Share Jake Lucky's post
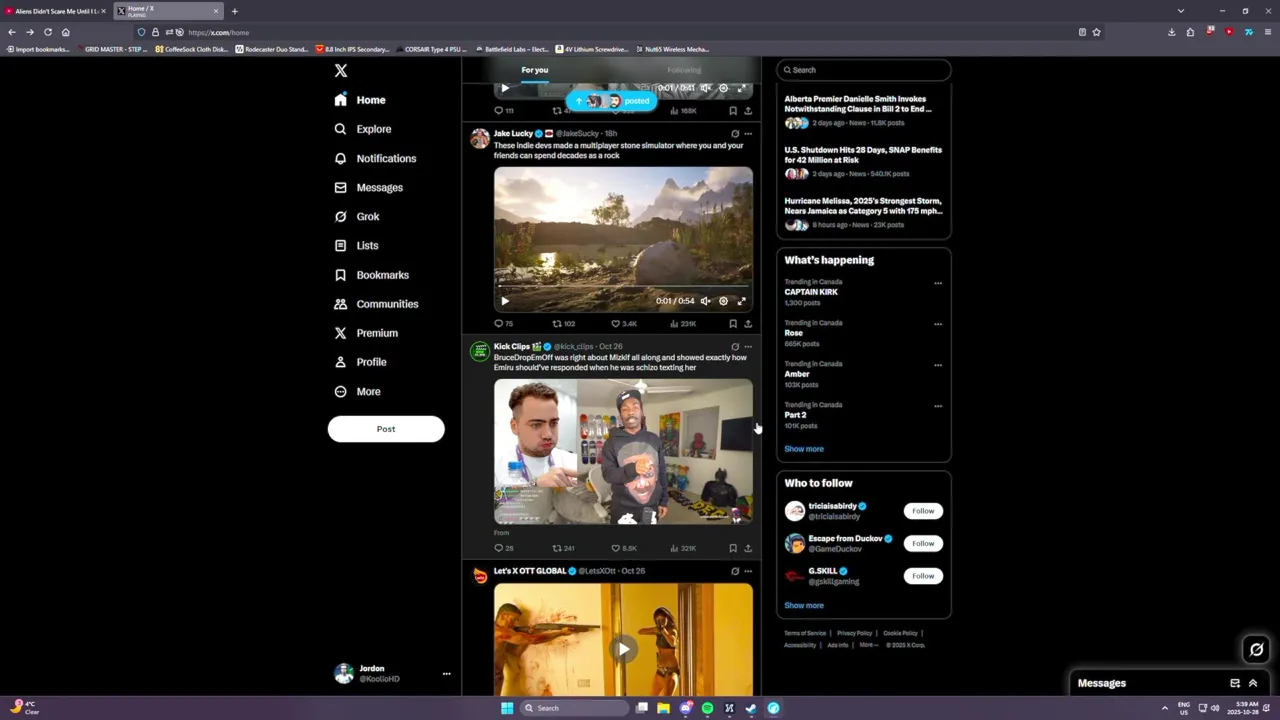This screenshot has width=1280, height=720. click(748, 324)
